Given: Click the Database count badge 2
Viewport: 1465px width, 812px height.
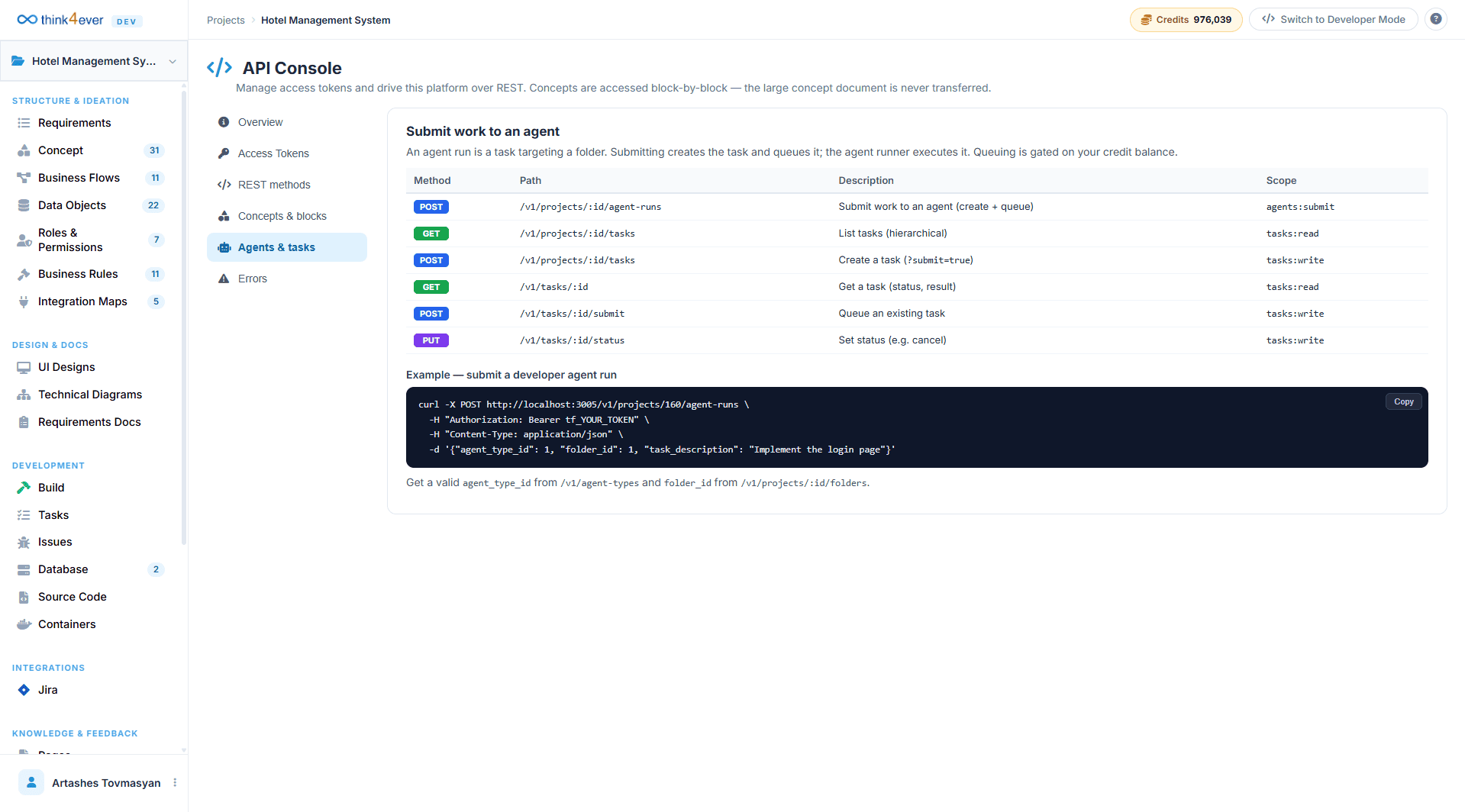Looking at the screenshot, I should 156,569.
